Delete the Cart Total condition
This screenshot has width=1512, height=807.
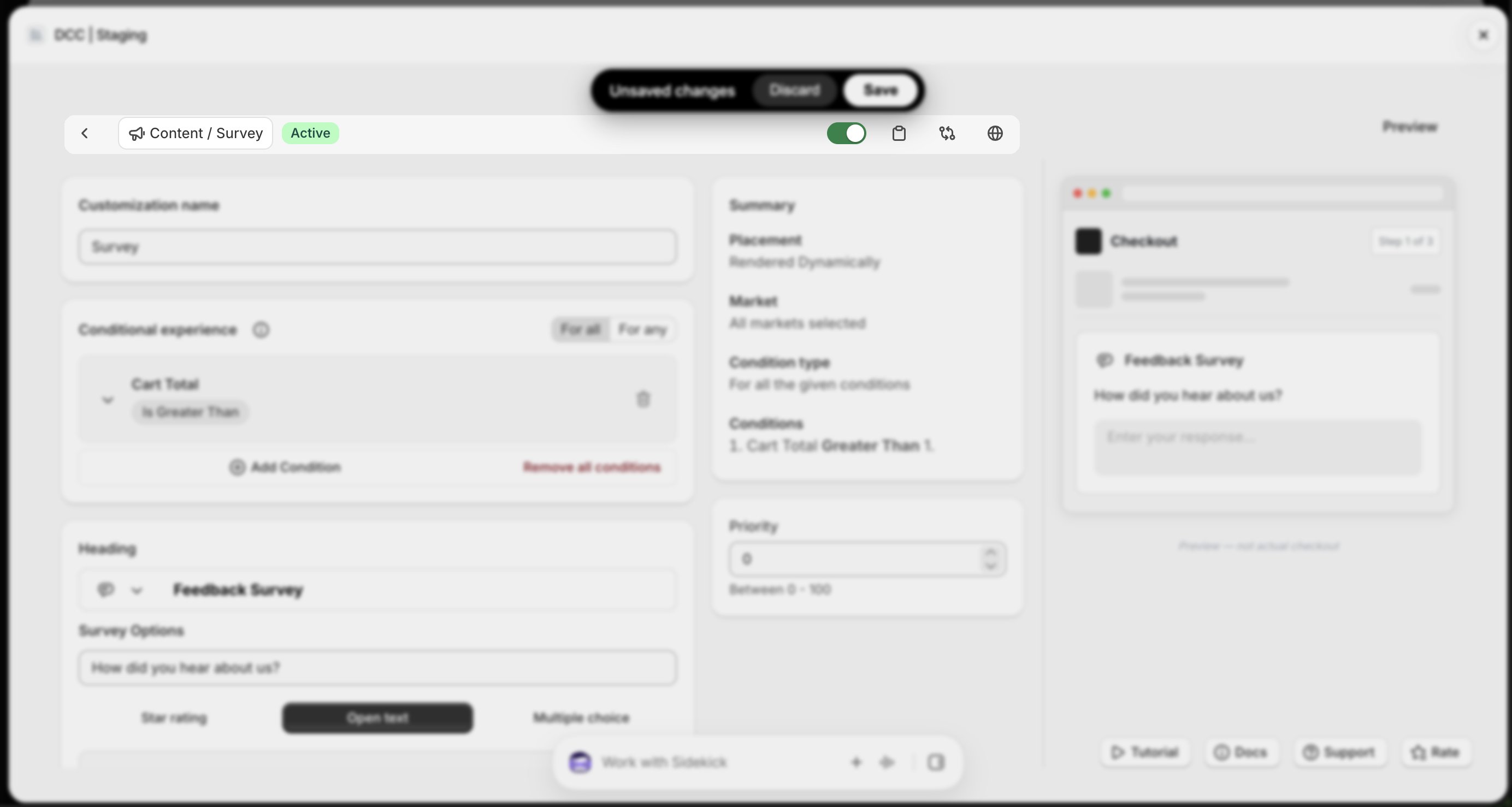tap(643, 399)
